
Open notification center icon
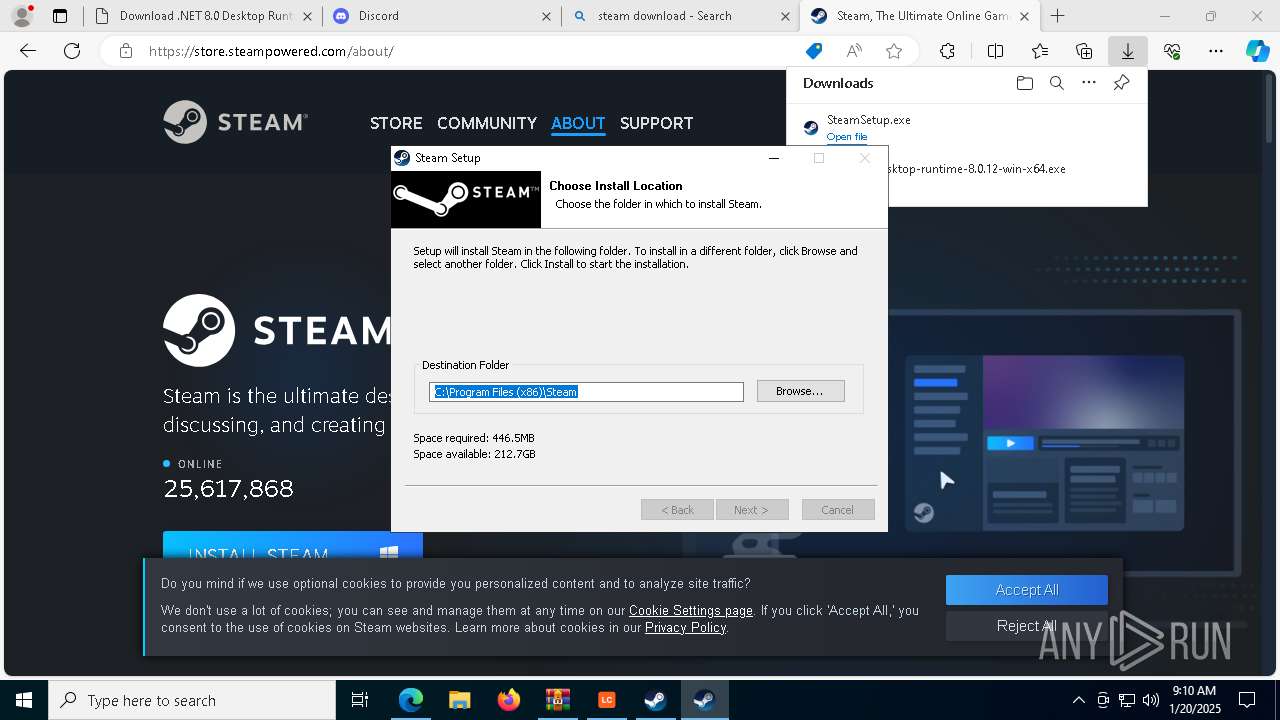[1247, 700]
